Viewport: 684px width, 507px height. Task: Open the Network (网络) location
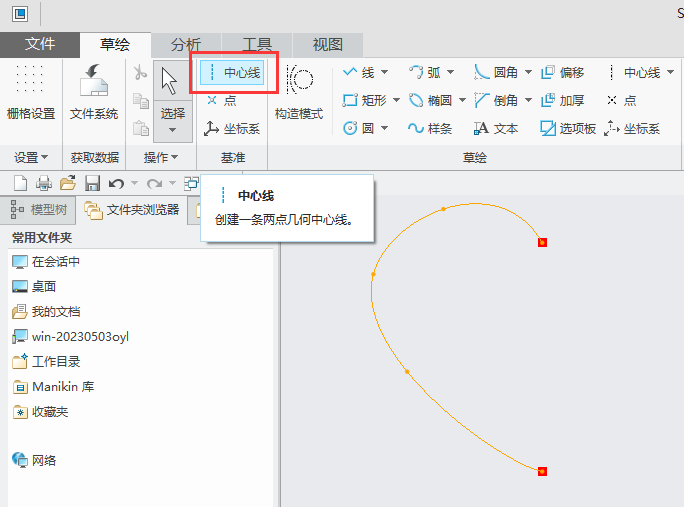(x=34, y=460)
